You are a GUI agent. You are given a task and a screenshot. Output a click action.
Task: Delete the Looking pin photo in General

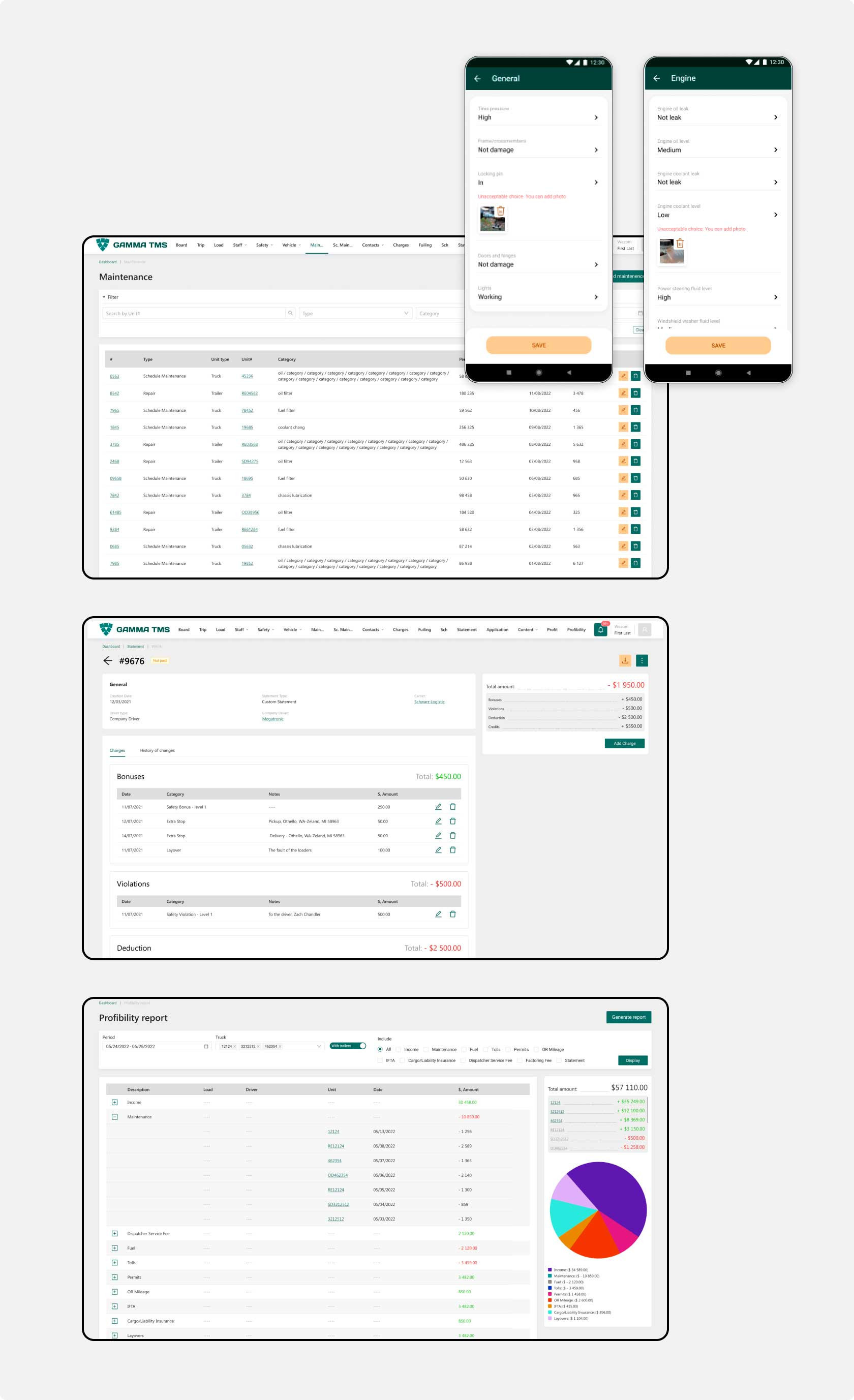pyautogui.click(x=501, y=211)
